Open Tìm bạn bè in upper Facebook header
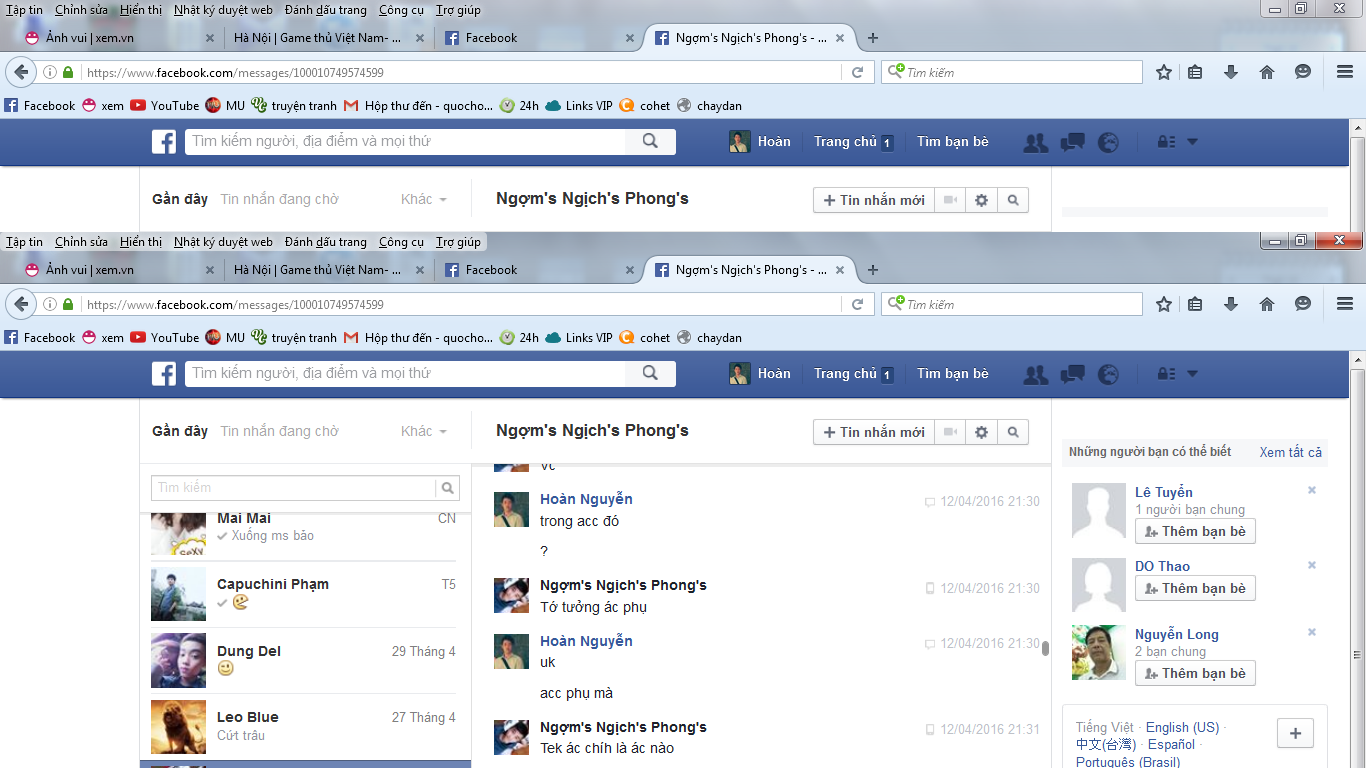Viewport: 1366px width, 768px height. pyautogui.click(x=953, y=142)
